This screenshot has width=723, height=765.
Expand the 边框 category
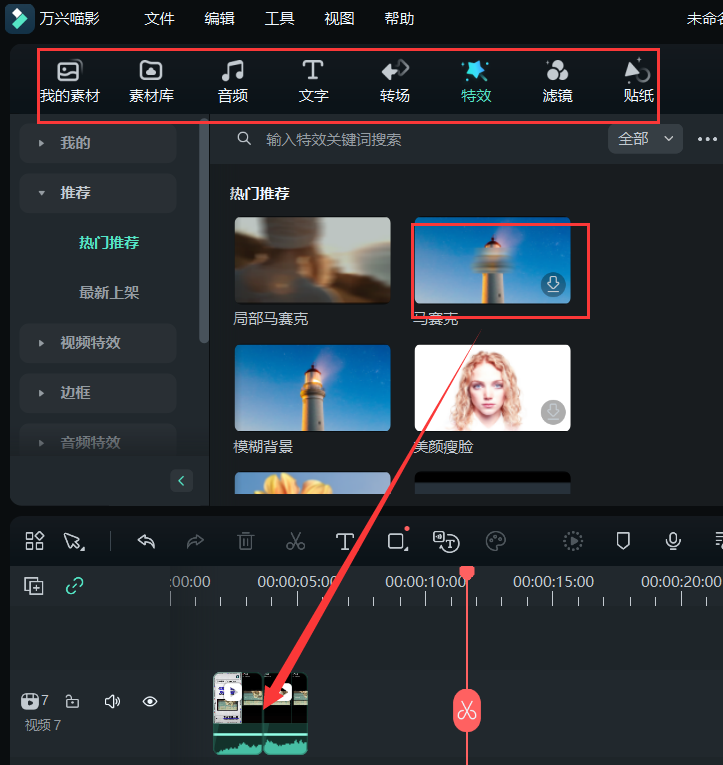click(98, 393)
